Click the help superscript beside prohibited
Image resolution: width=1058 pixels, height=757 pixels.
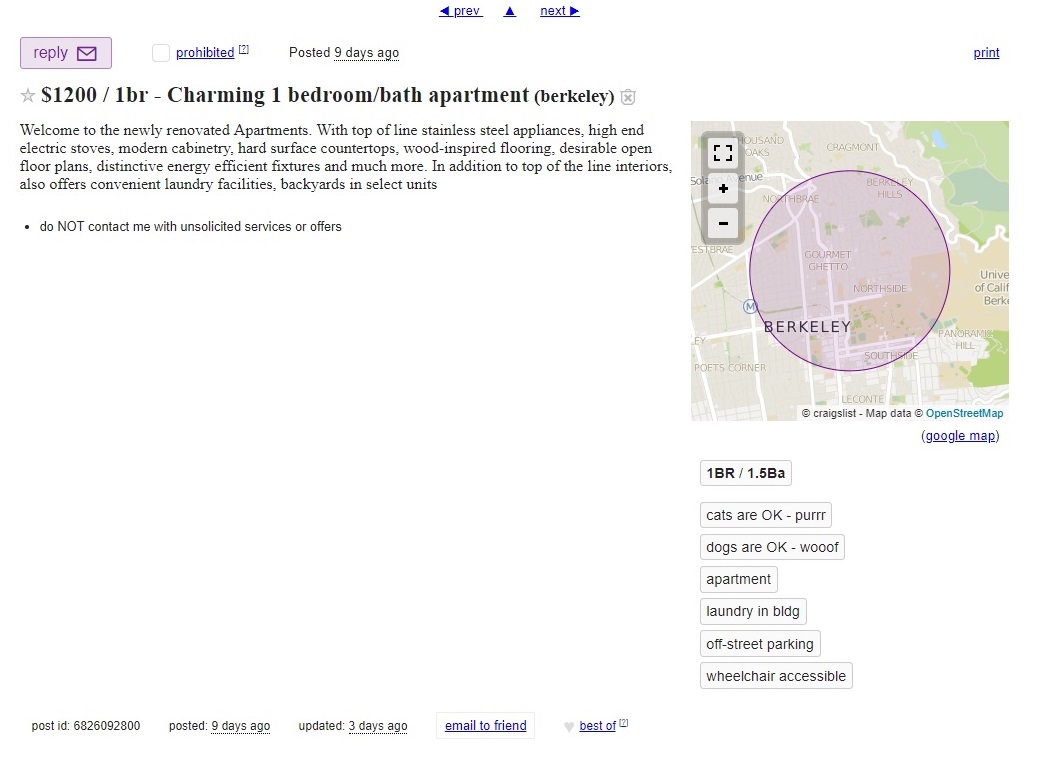(x=244, y=50)
